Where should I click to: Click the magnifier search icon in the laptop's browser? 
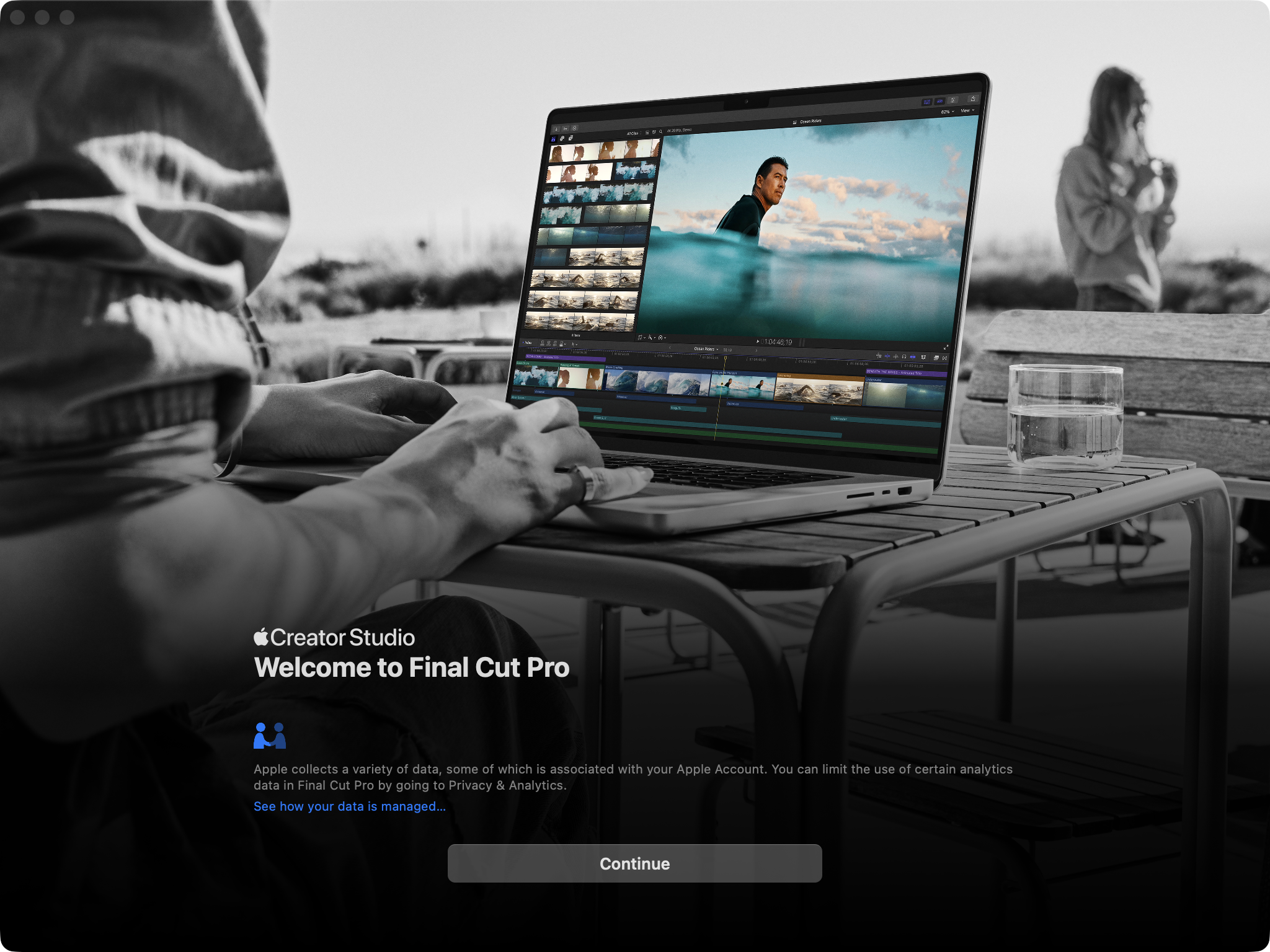coord(660,131)
